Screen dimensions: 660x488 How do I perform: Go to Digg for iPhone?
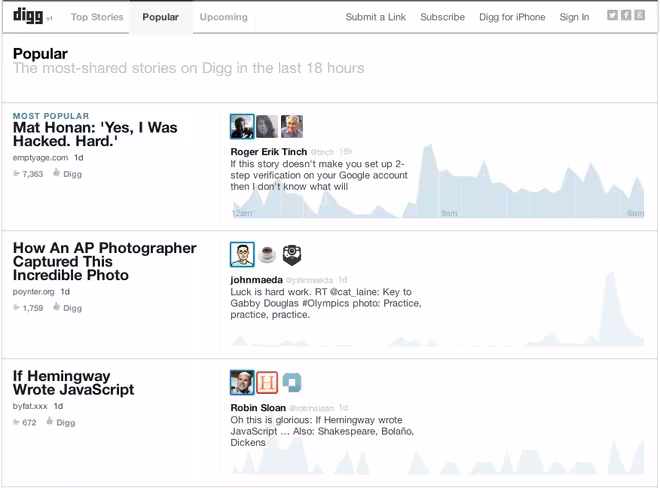click(512, 17)
